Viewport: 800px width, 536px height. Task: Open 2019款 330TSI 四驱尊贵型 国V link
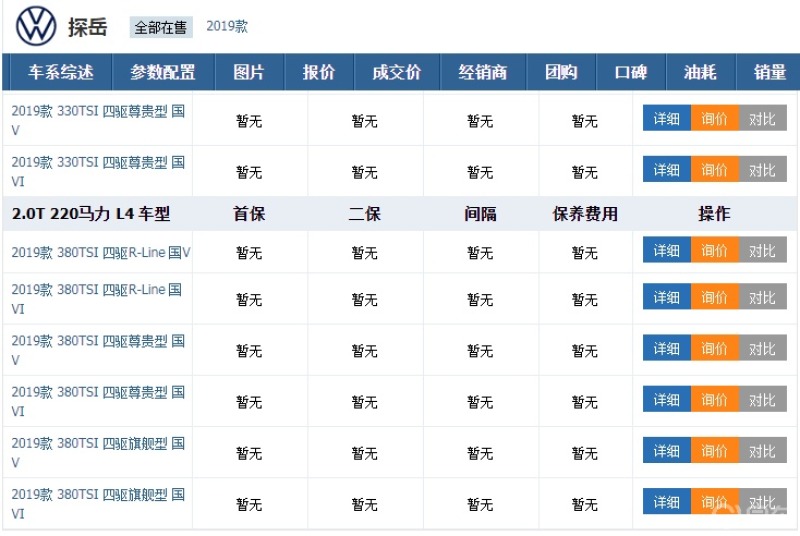[98, 120]
